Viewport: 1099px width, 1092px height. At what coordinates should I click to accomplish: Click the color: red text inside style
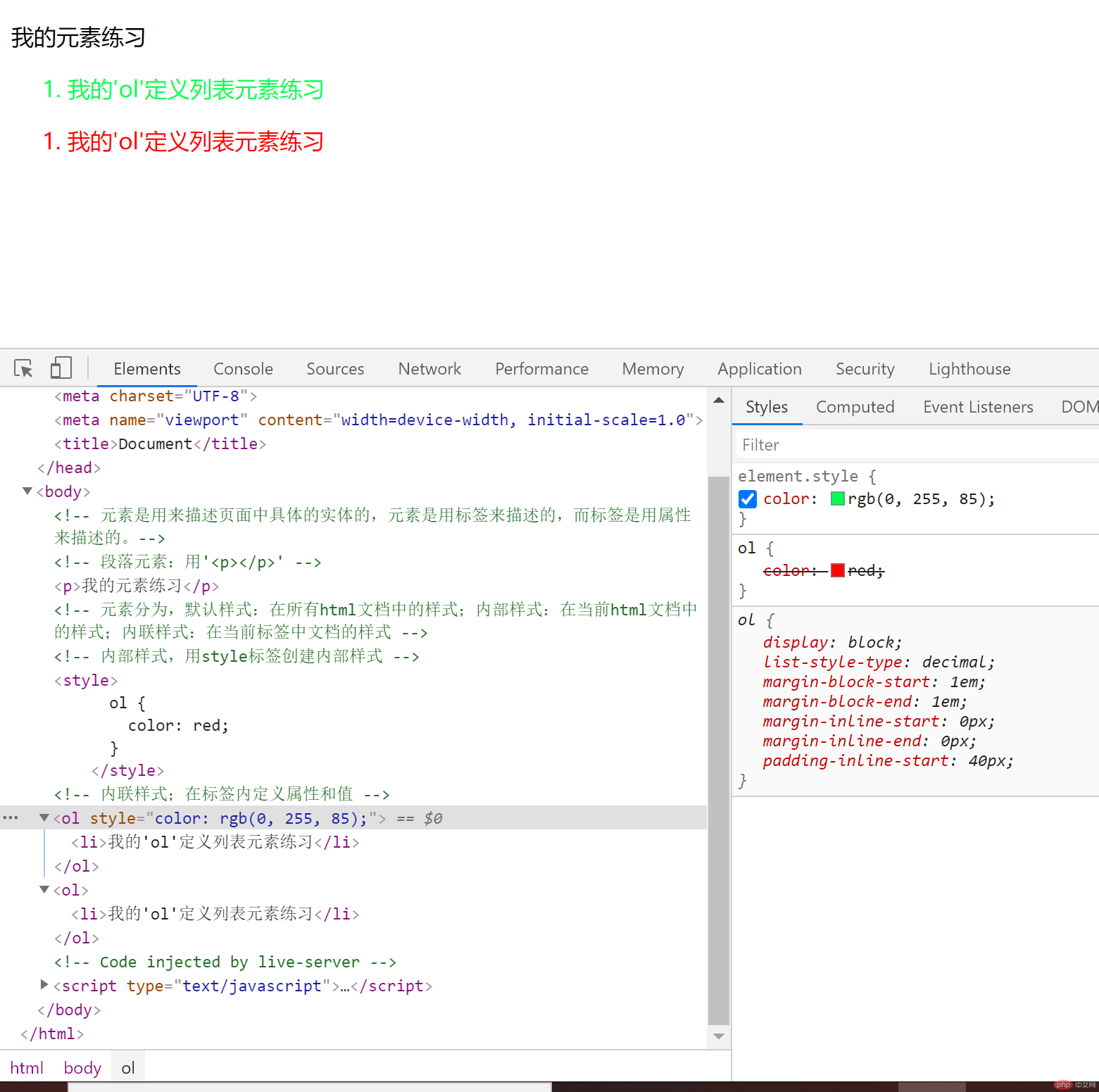click(178, 725)
